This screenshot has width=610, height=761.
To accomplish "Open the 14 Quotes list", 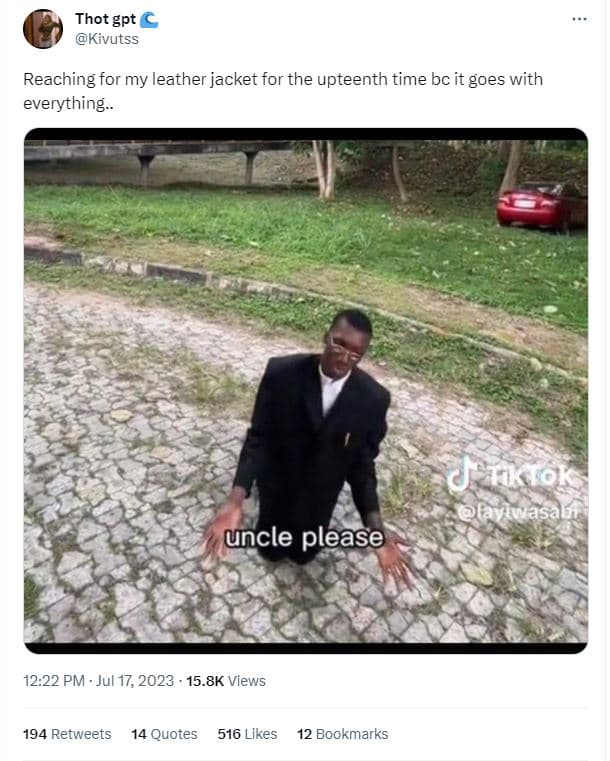I will 164,734.
